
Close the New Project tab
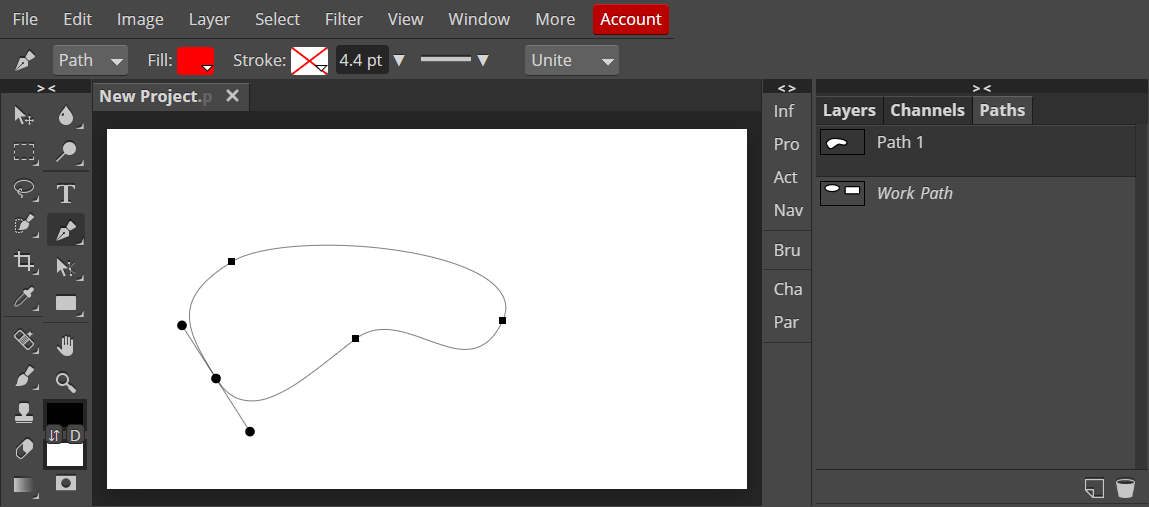232,96
